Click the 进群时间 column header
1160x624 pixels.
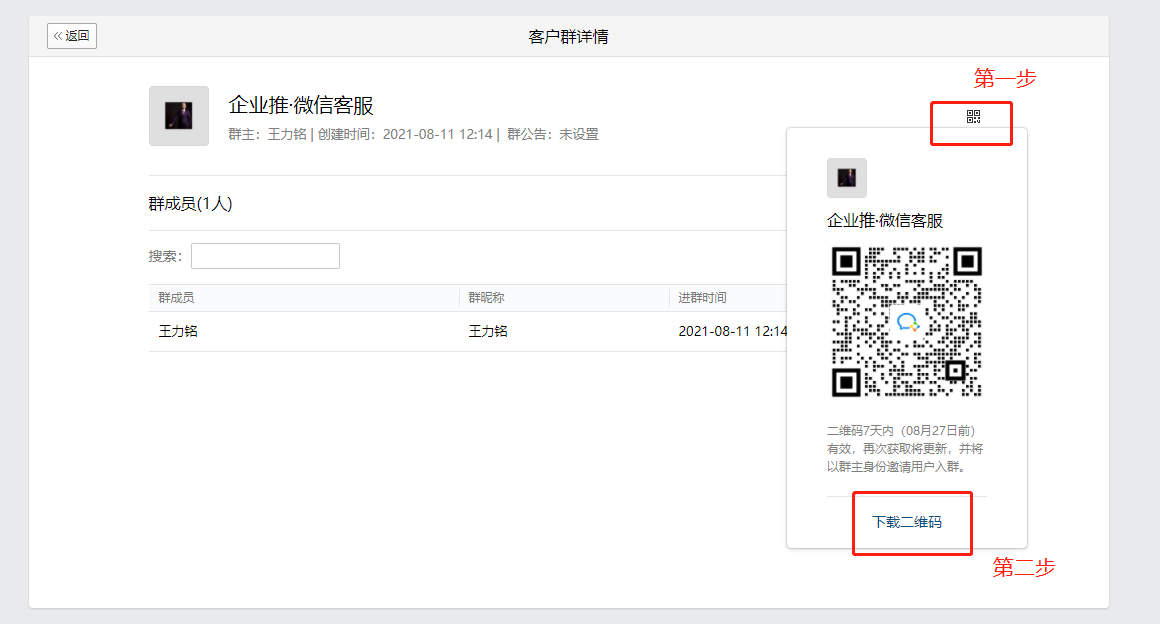pyautogui.click(x=702, y=298)
